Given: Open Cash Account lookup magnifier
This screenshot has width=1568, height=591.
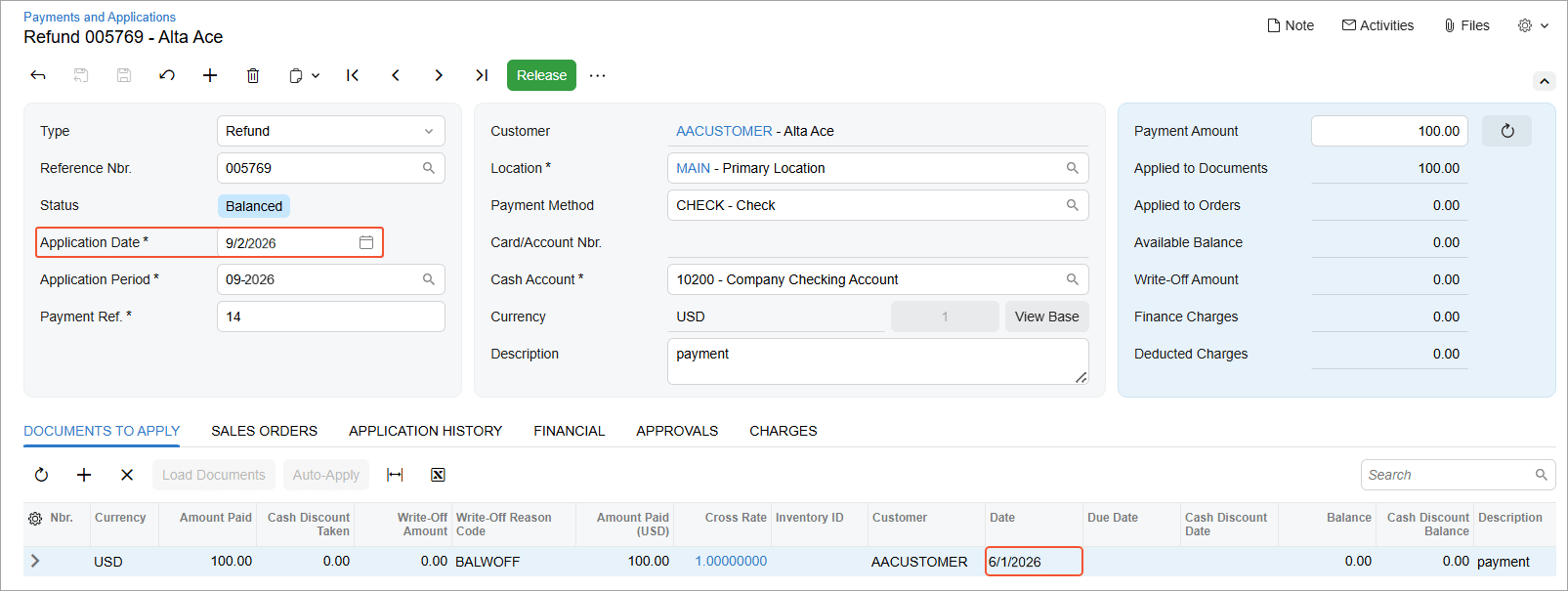Looking at the screenshot, I should tap(1073, 279).
